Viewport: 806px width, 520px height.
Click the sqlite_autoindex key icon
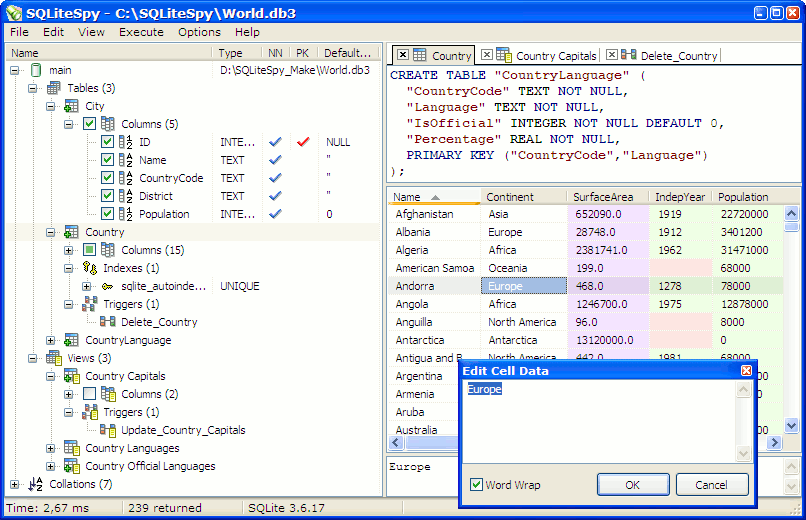coord(108,286)
